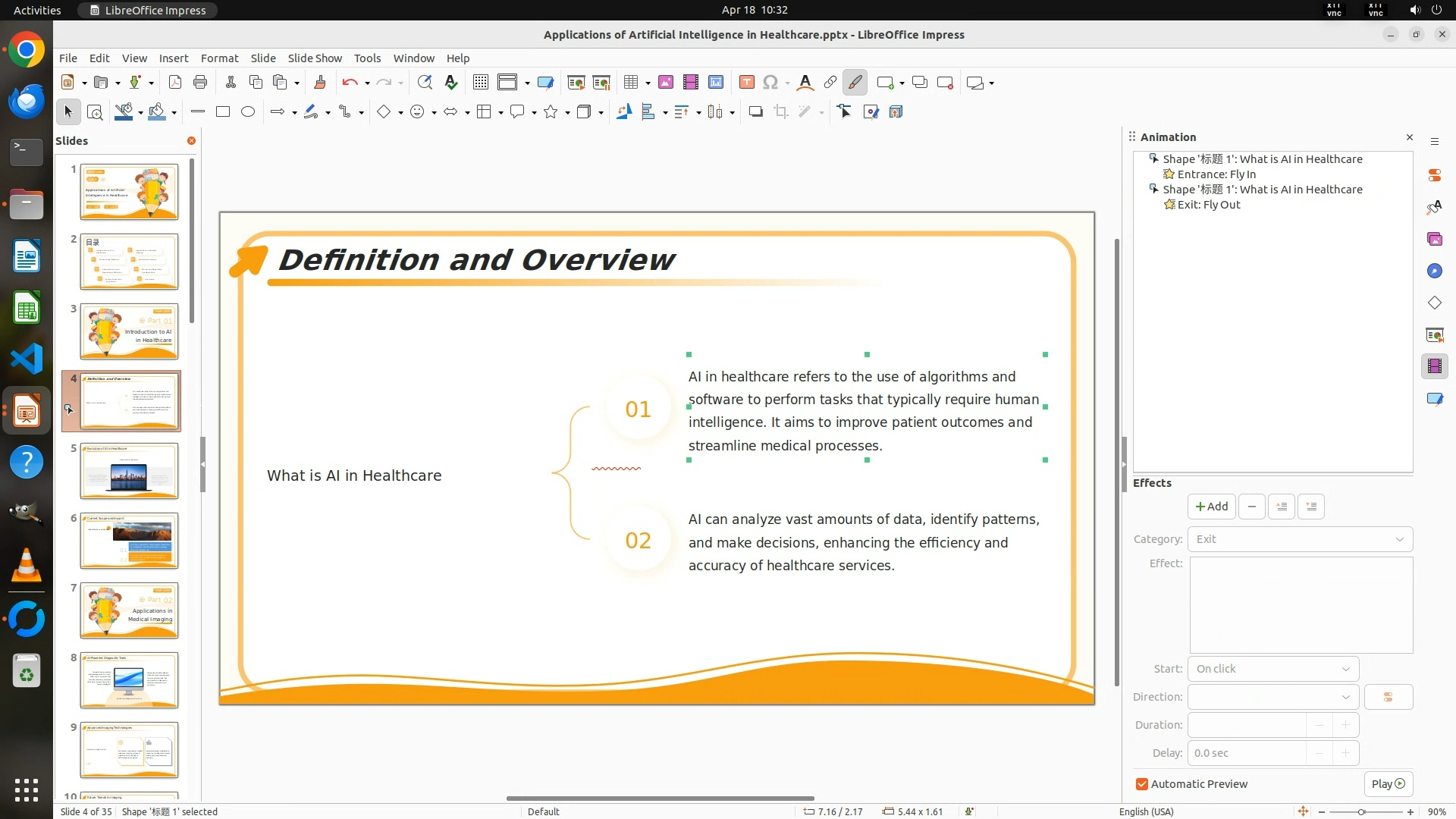Image resolution: width=1456 pixels, height=819 pixels.
Task: Open the Format menu
Action: pos(219,58)
